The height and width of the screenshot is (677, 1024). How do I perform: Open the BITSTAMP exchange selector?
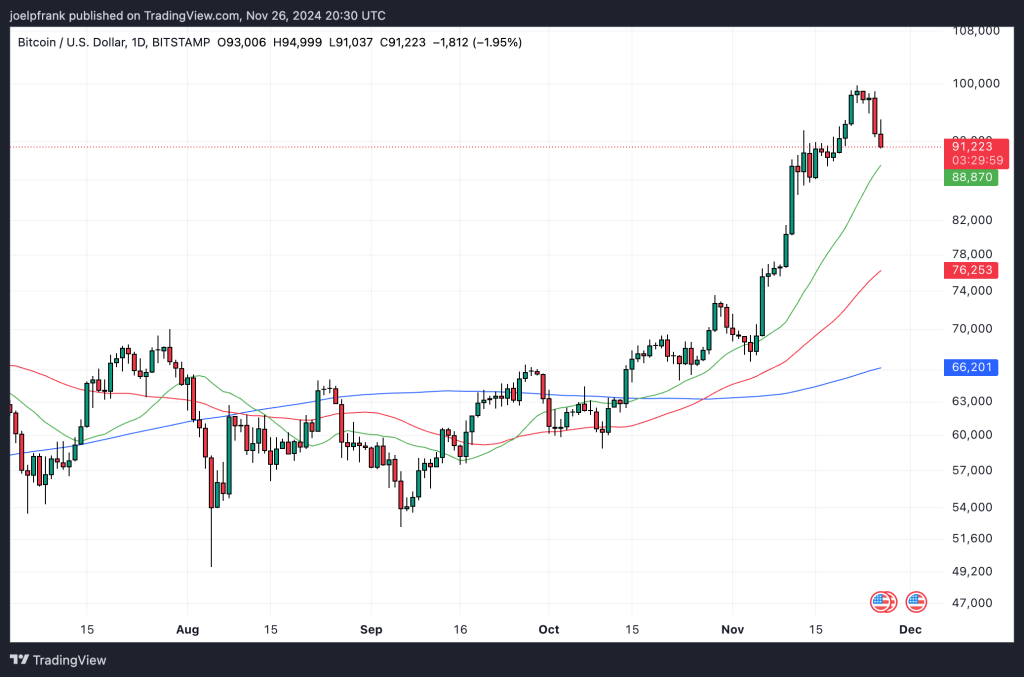click(183, 42)
